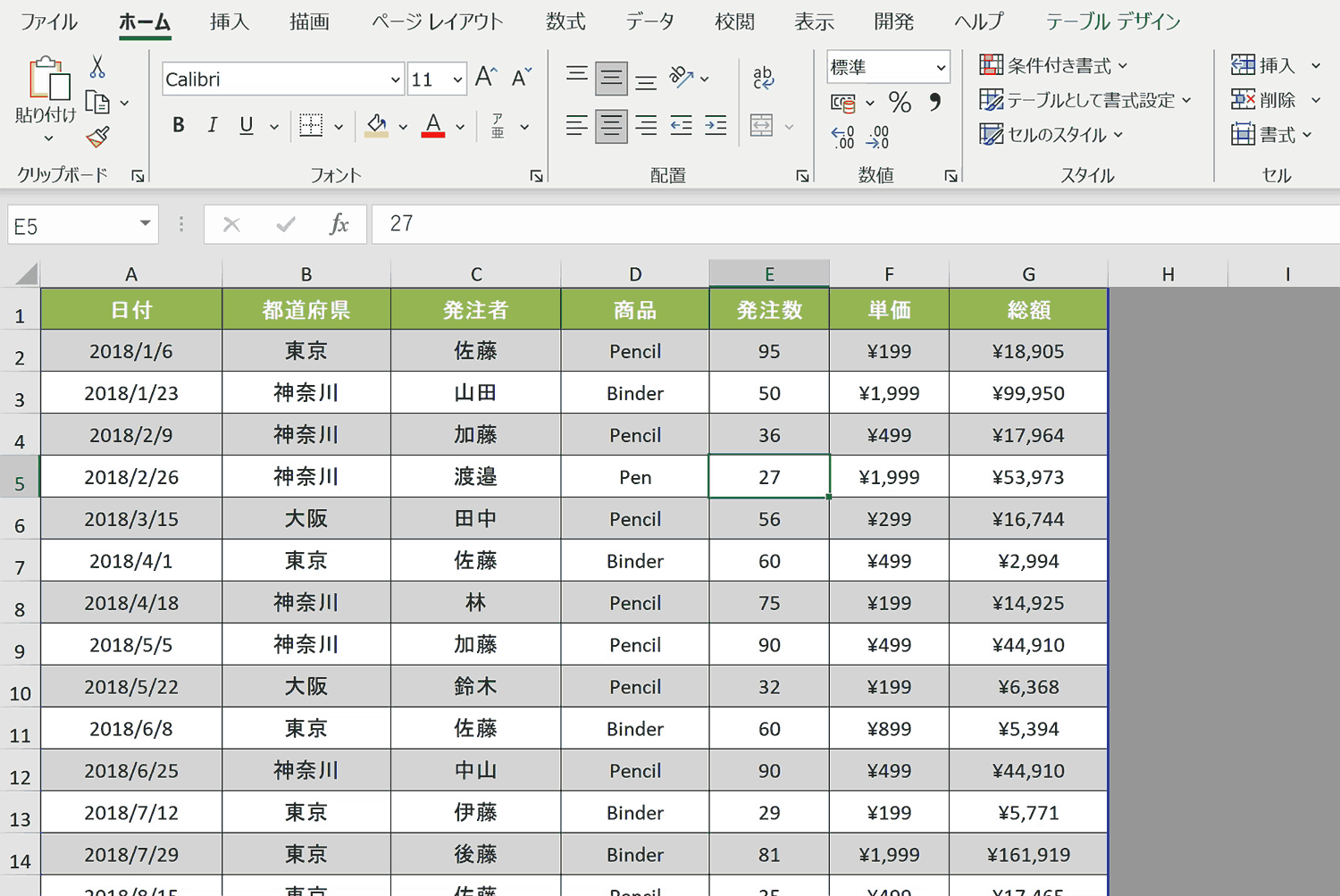Open the テーブル デザイン tab
The height and width of the screenshot is (896, 1340).
click(1113, 21)
